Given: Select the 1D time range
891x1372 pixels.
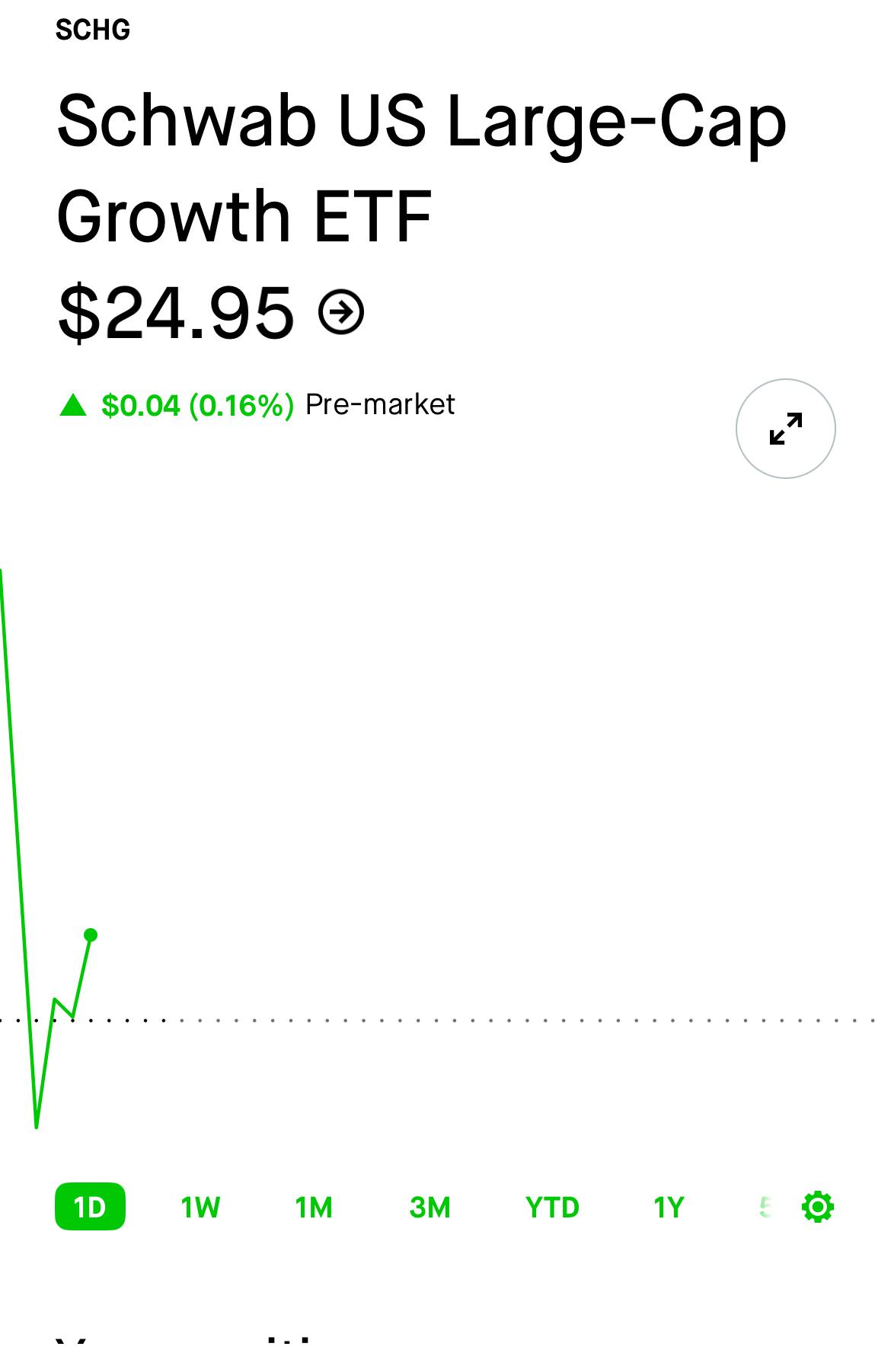Looking at the screenshot, I should [x=90, y=1207].
